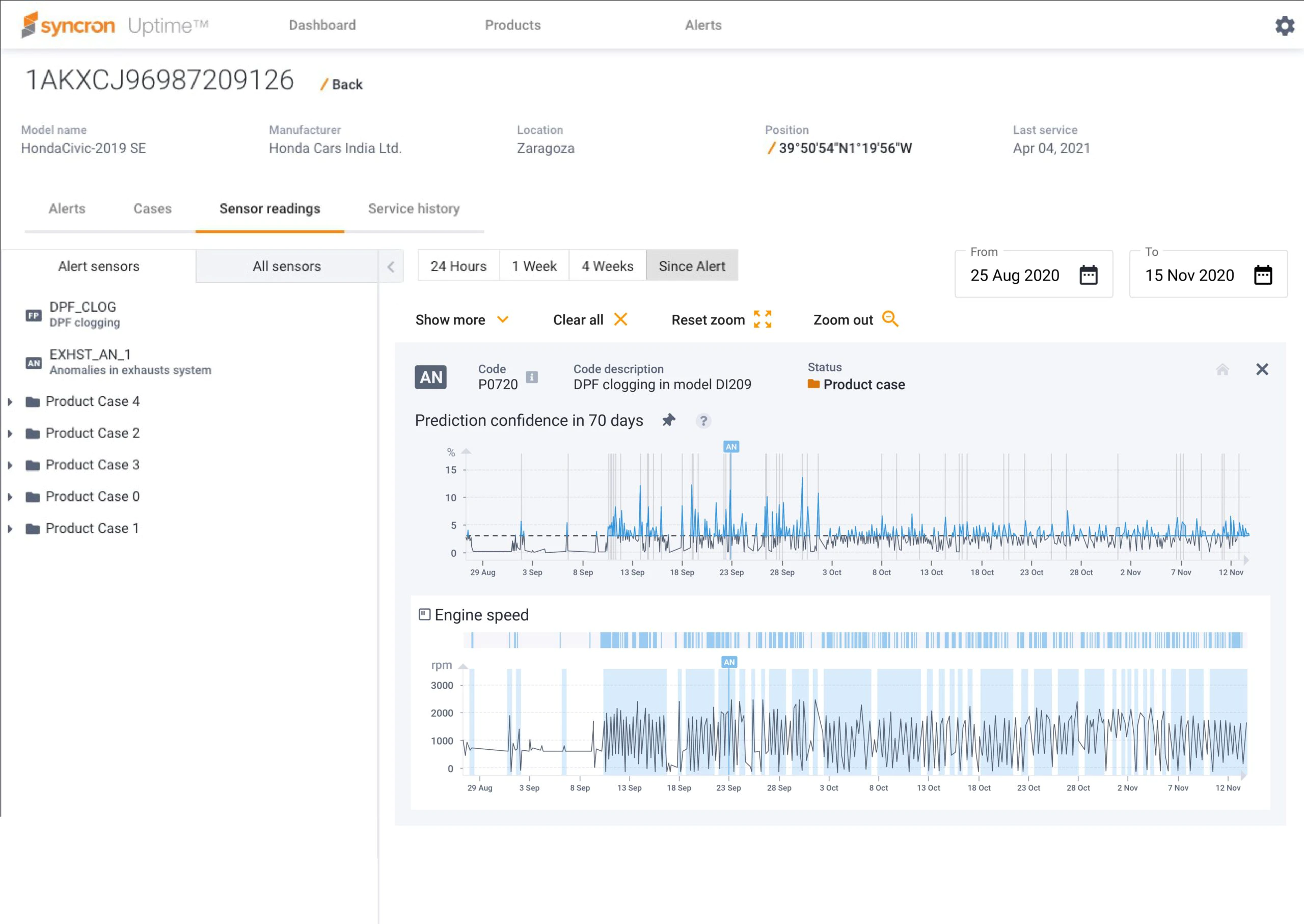Click the Product case status link
Viewport: 1304px width, 924px height.
pos(863,385)
